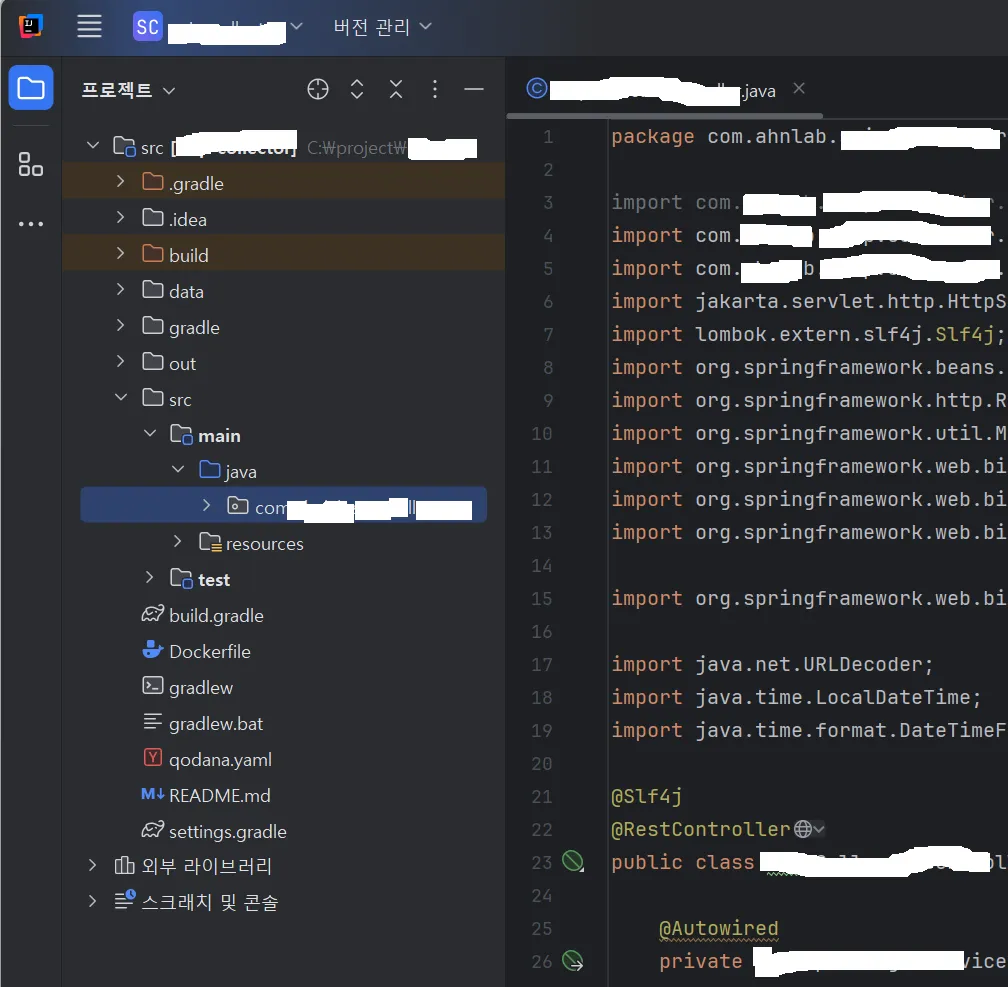
Task: Close the open java editor tab
Action: click(798, 89)
